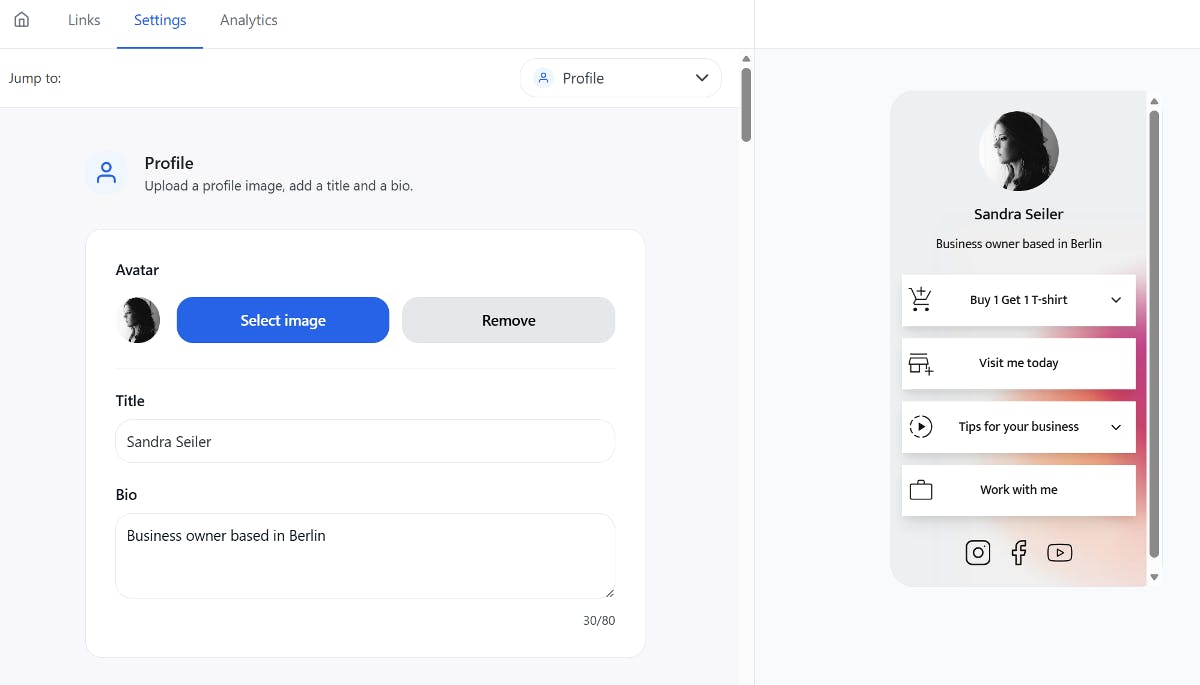1200x685 pixels.
Task: Open the Instagram icon in the preview
Action: pos(977,551)
